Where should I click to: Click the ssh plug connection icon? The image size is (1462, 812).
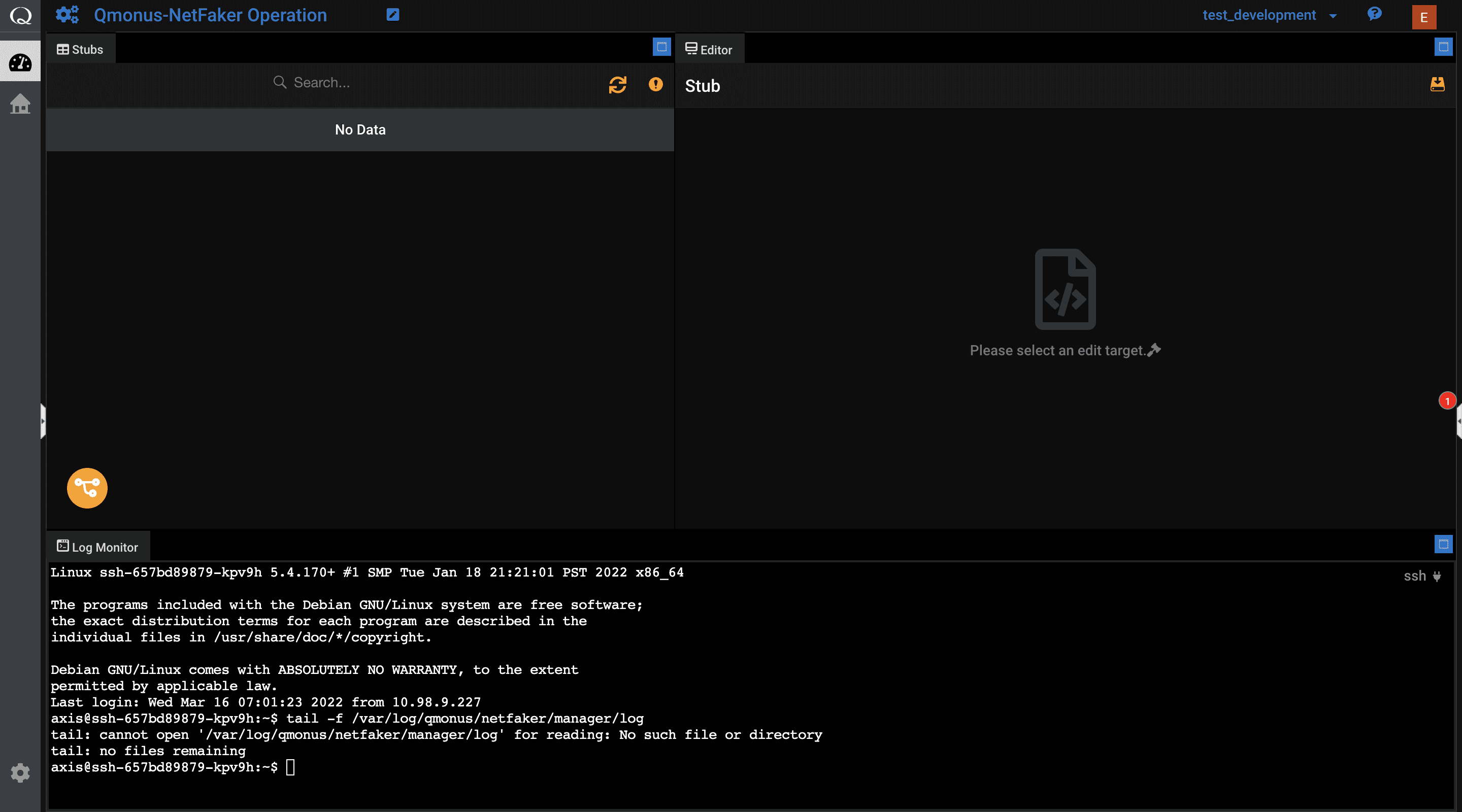click(x=1437, y=576)
